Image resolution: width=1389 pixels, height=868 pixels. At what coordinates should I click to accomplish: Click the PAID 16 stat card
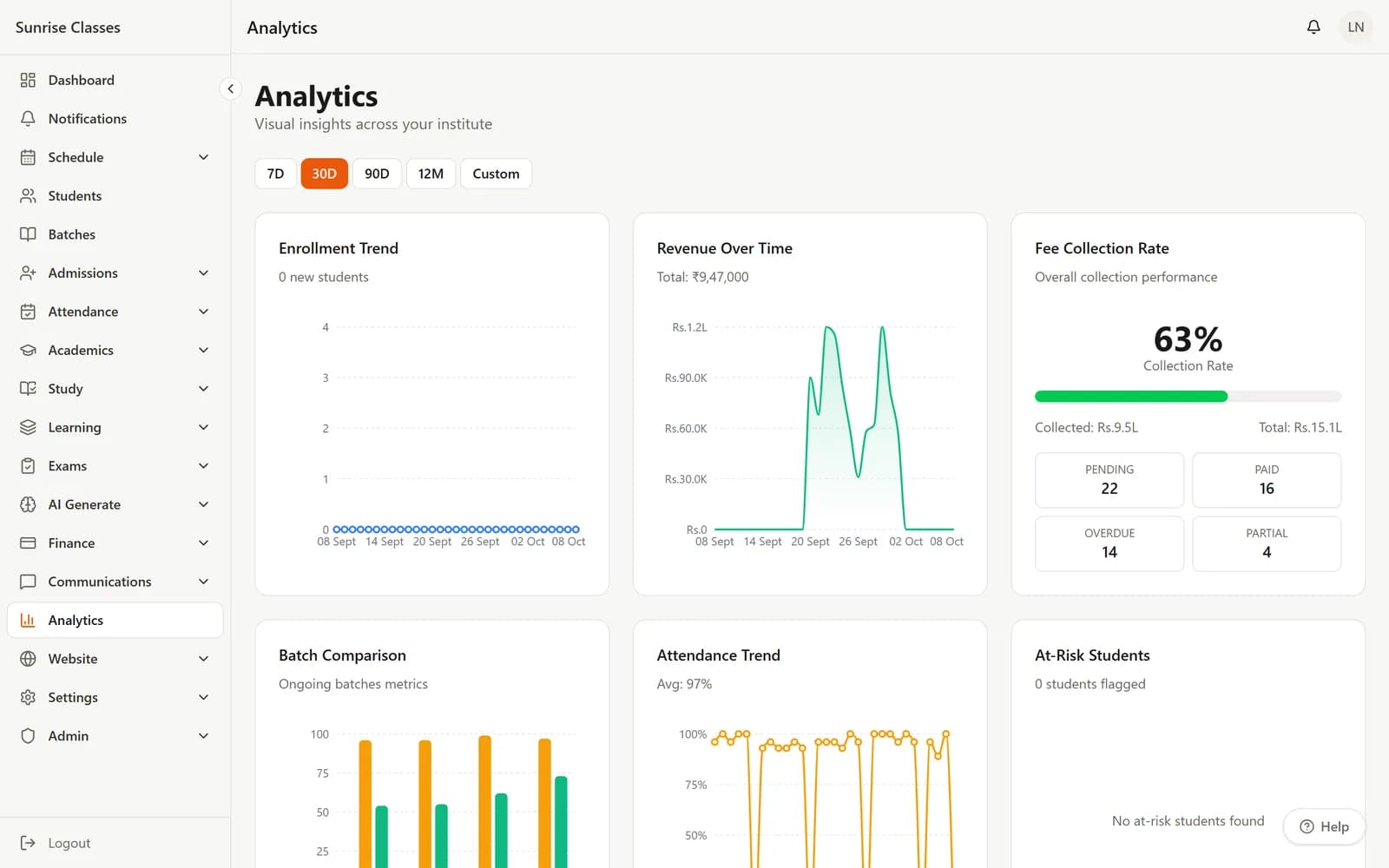pos(1267,480)
